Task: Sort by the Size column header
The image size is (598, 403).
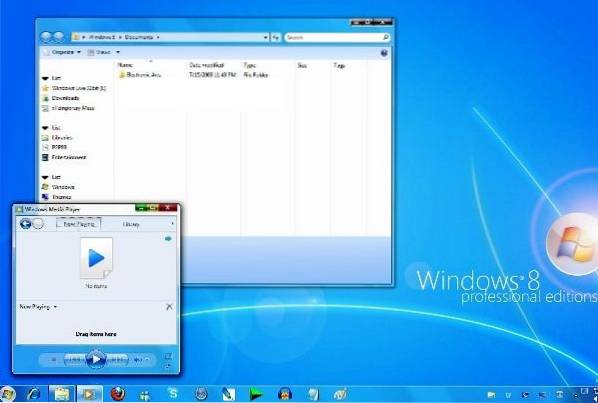Action: point(302,66)
